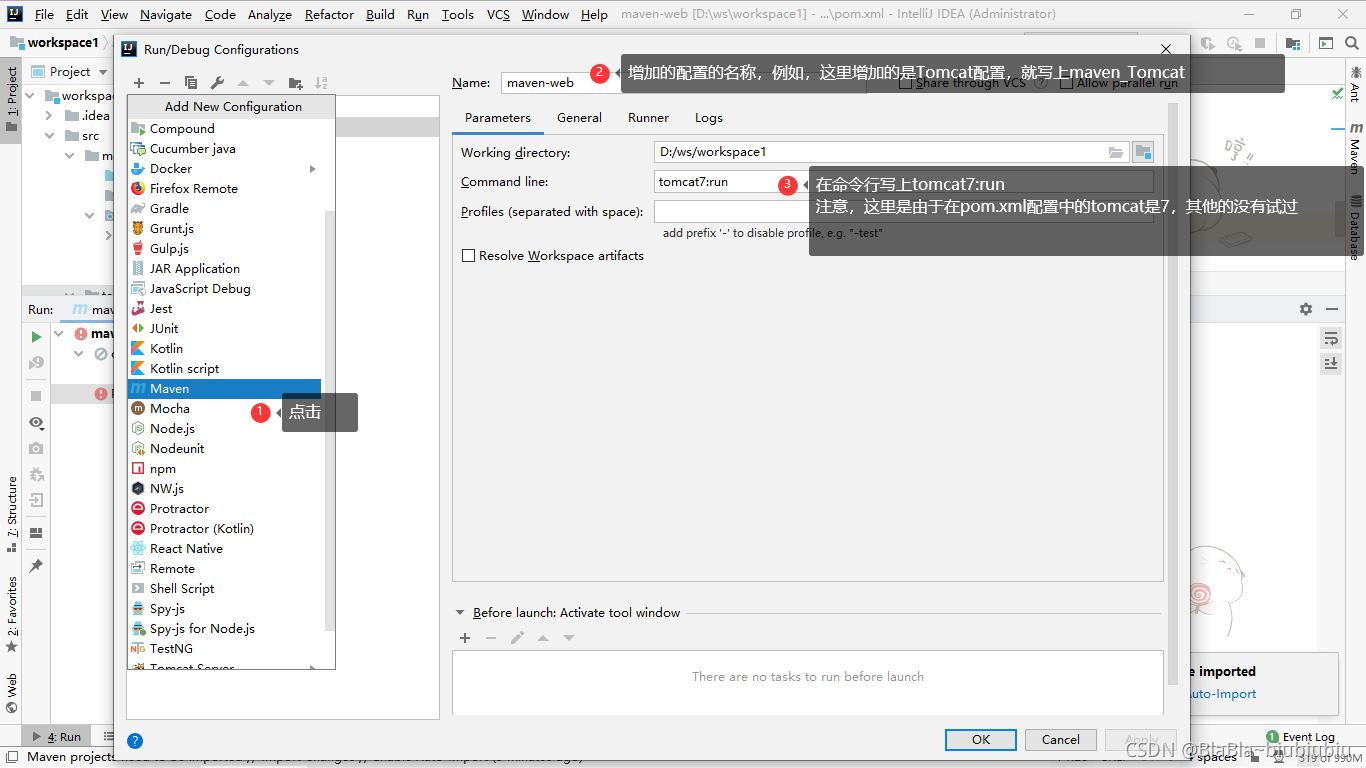Open the 4: Run tool window tab
Image resolution: width=1366 pixels, height=768 pixels.
click(56, 737)
